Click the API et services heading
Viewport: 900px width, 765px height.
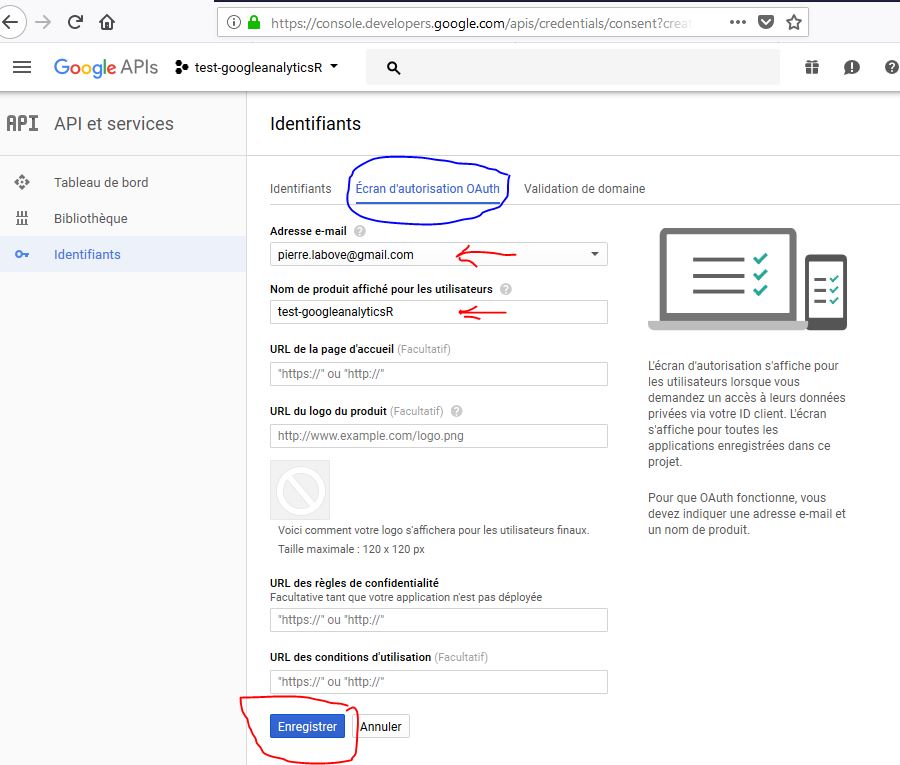click(x=114, y=124)
